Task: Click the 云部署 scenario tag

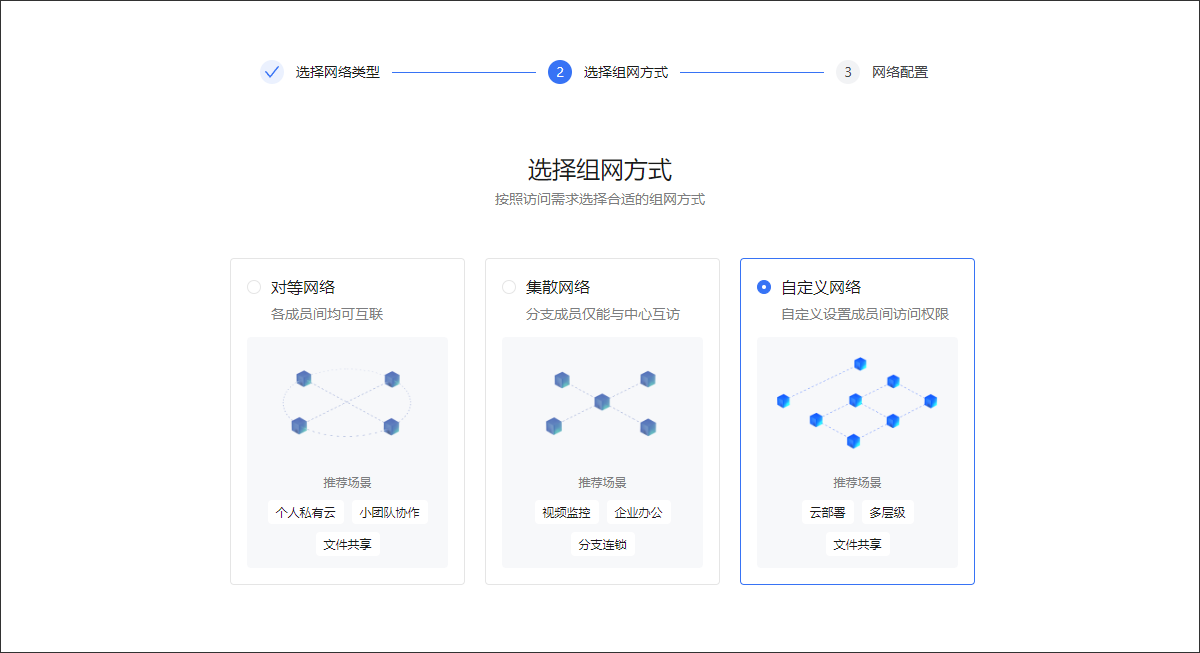Action: coord(827,513)
